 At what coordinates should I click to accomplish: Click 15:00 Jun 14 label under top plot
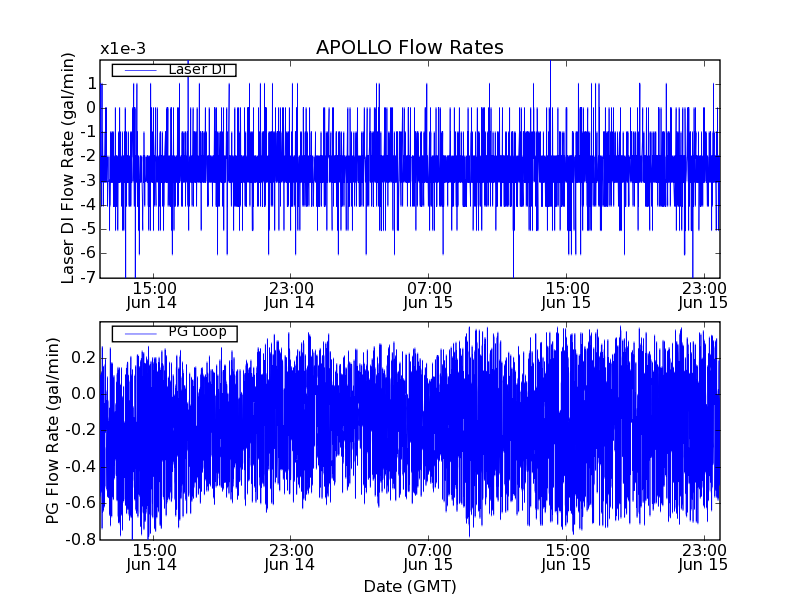point(152,295)
